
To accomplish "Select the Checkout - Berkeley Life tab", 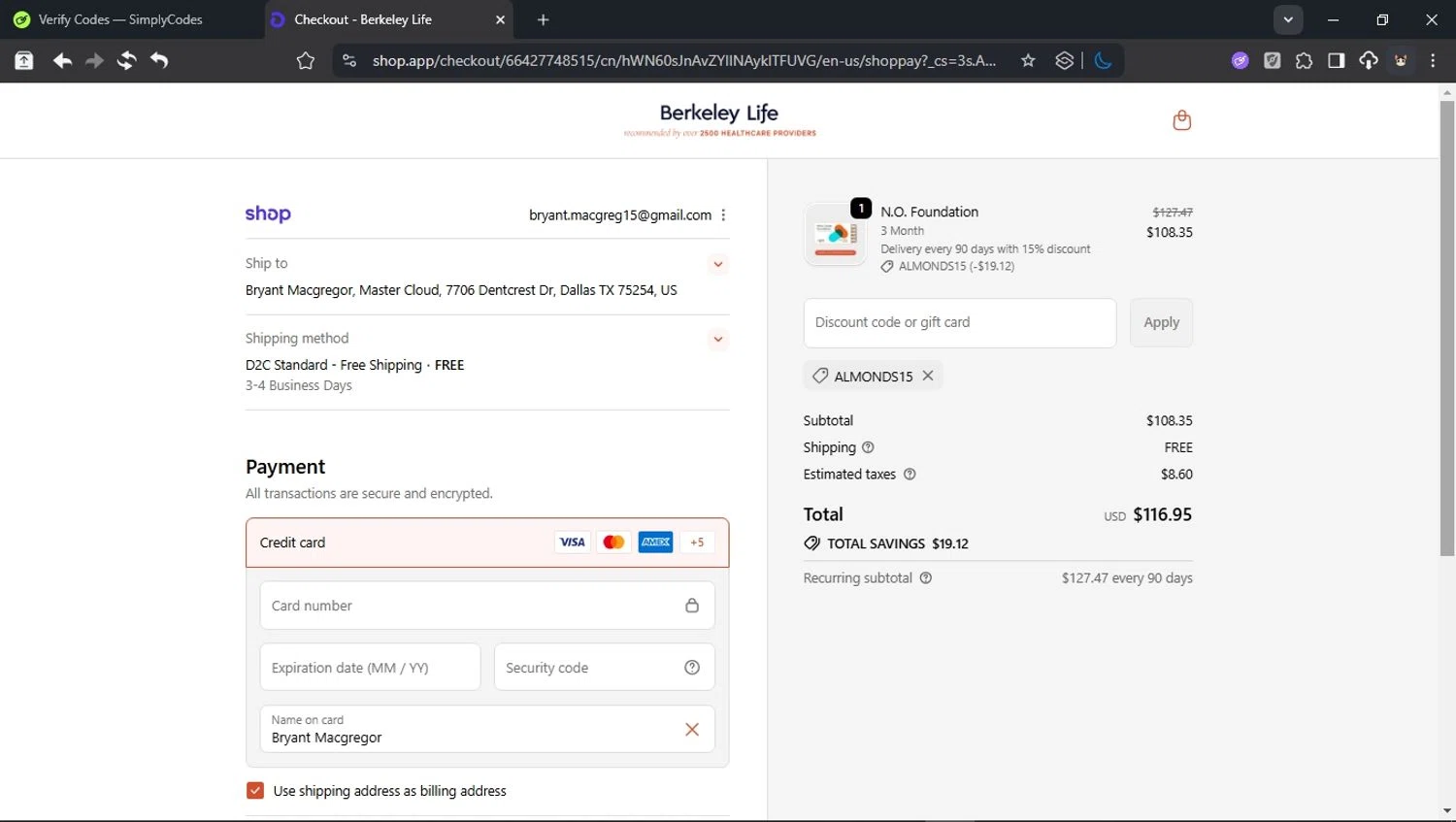I will coord(388,19).
